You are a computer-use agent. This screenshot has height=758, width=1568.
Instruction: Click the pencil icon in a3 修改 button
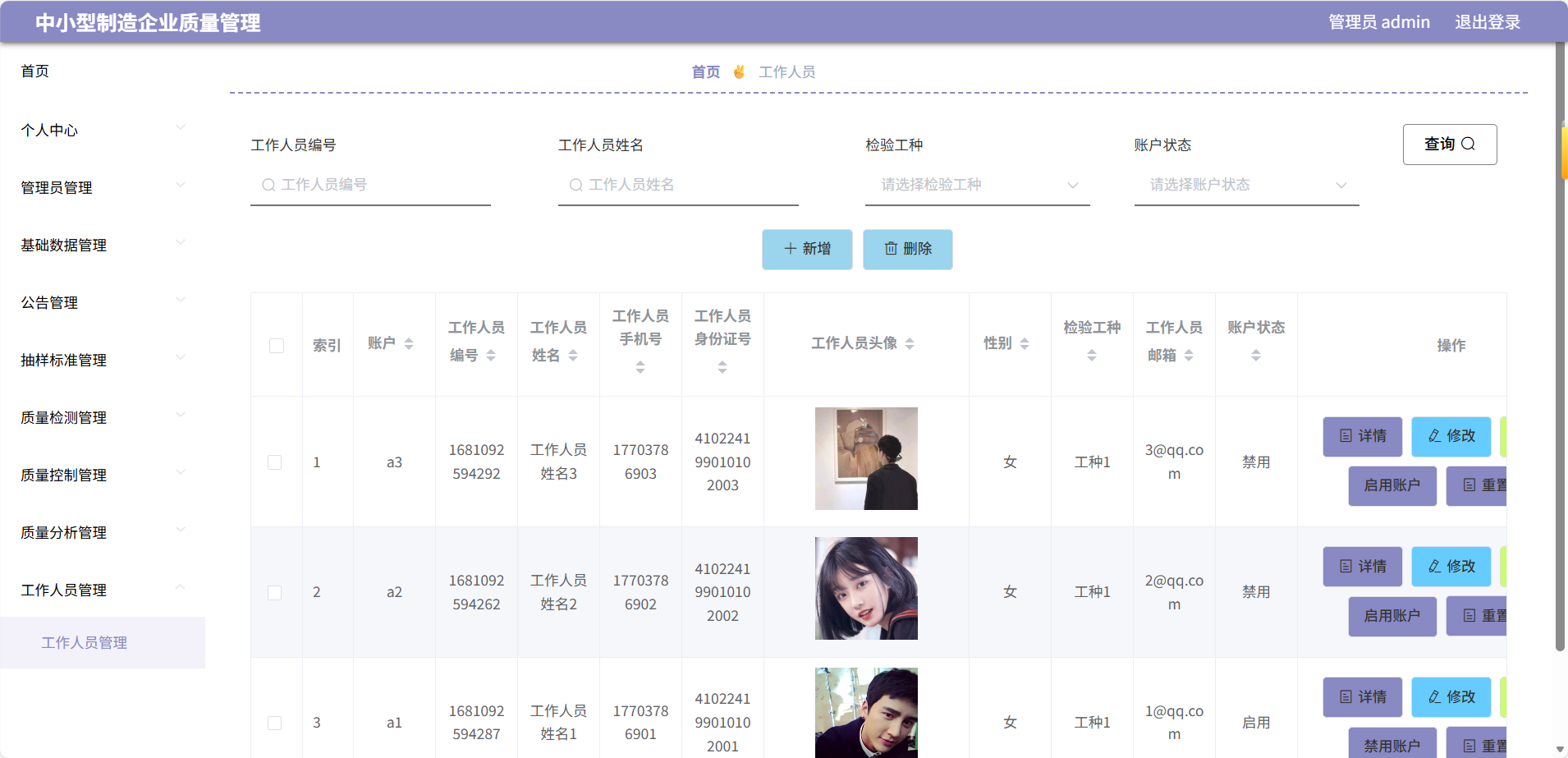click(1434, 436)
